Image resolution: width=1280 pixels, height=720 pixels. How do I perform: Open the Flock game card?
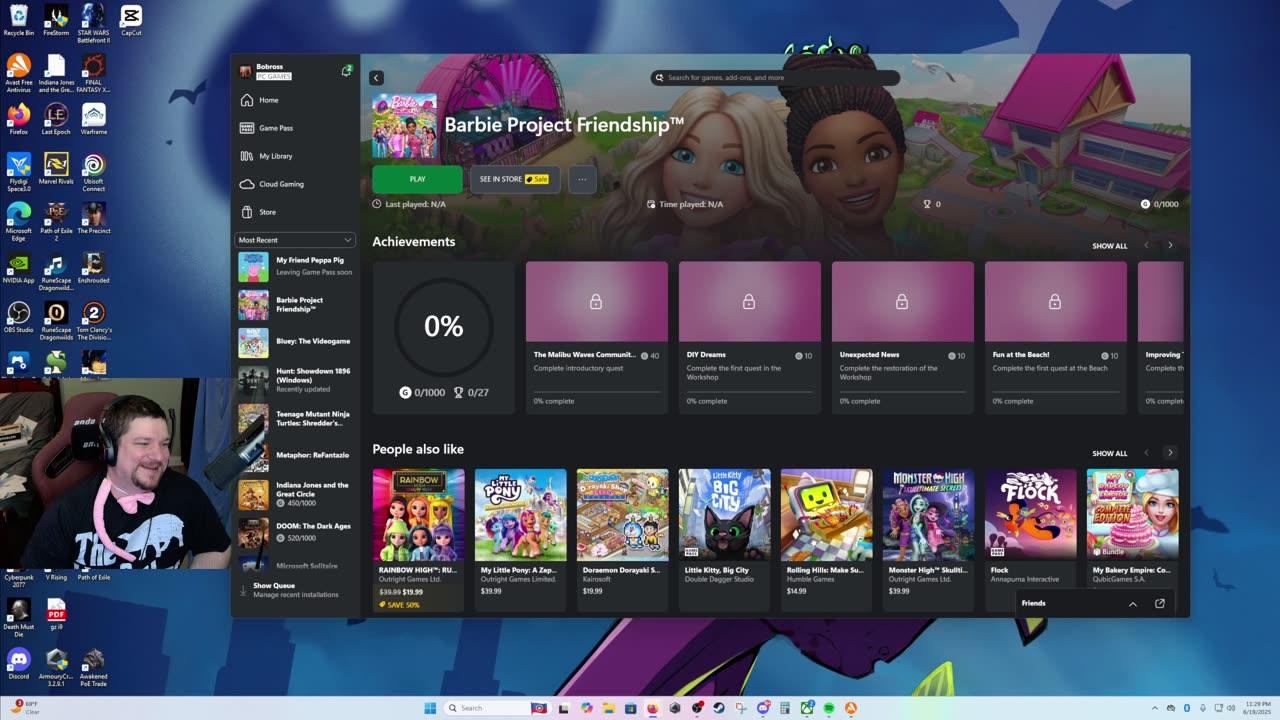(x=1030, y=540)
